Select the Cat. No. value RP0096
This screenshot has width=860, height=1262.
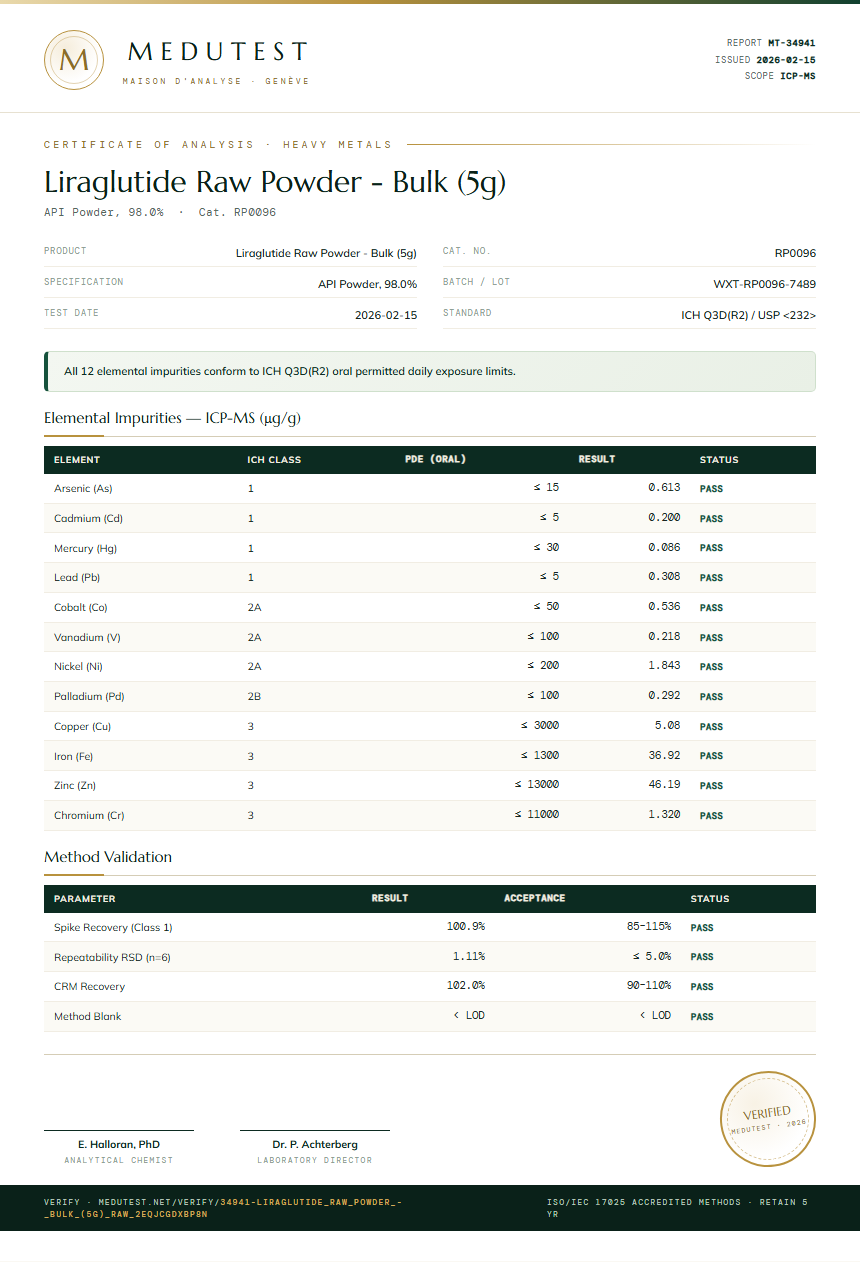pos(795,253)
